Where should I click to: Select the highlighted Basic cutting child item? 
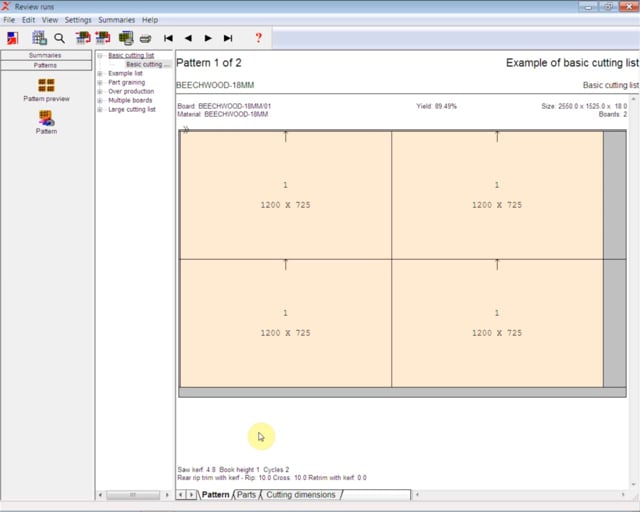pyautogui.click(x=147, y=65)
